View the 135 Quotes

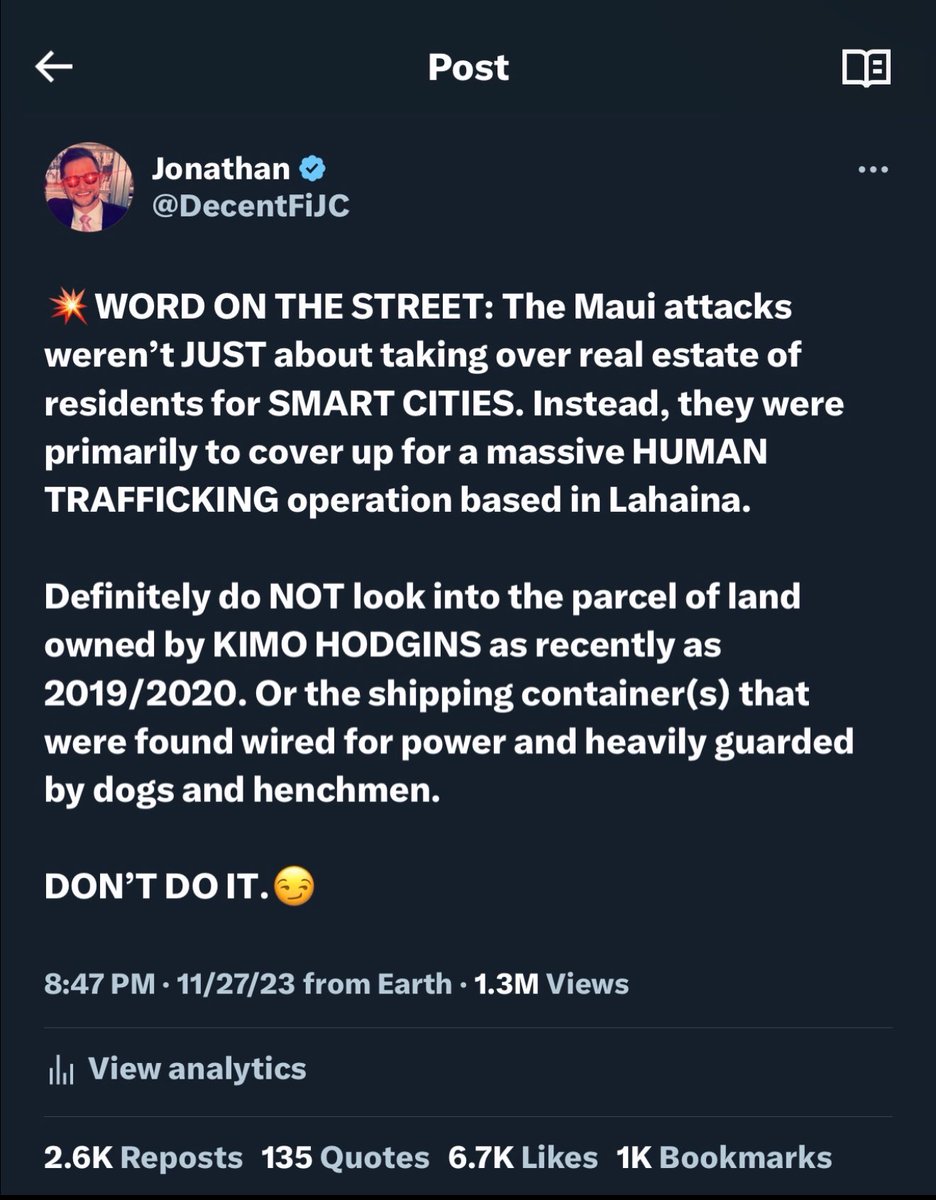tap(345, 1157)
